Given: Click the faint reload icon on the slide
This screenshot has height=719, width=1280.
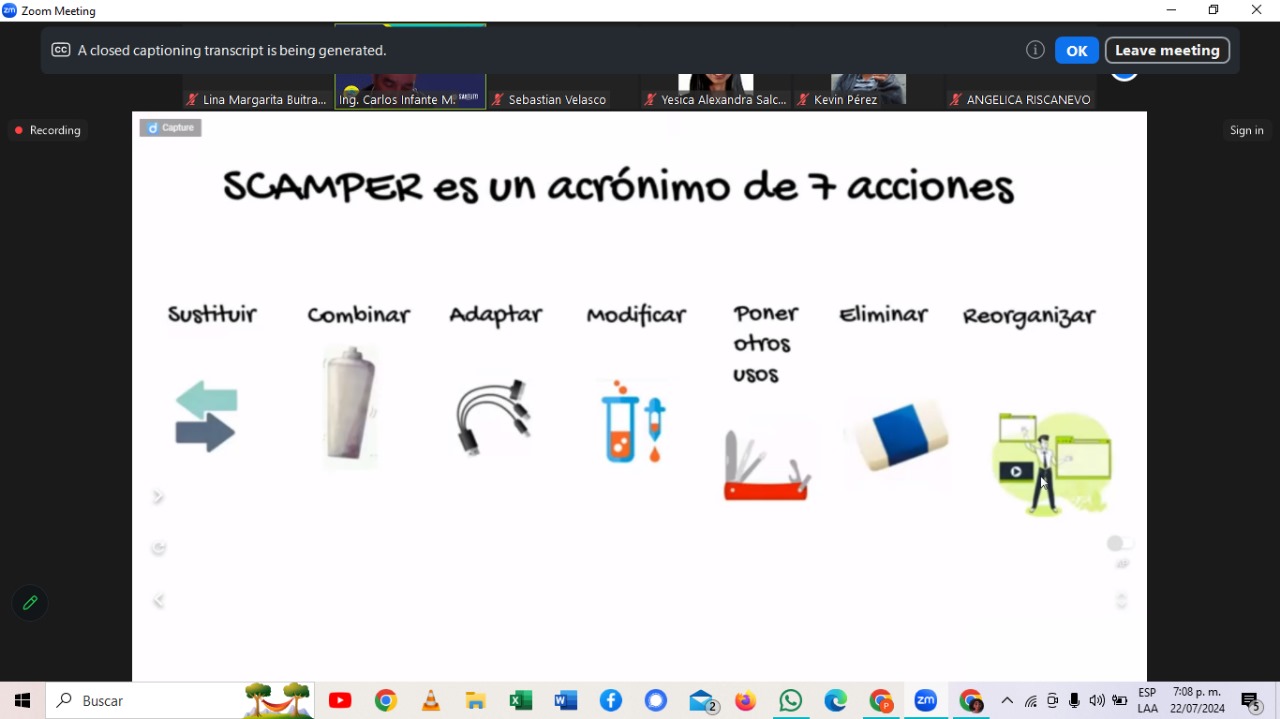Looking at the screenshot, I should coord(158,548).
